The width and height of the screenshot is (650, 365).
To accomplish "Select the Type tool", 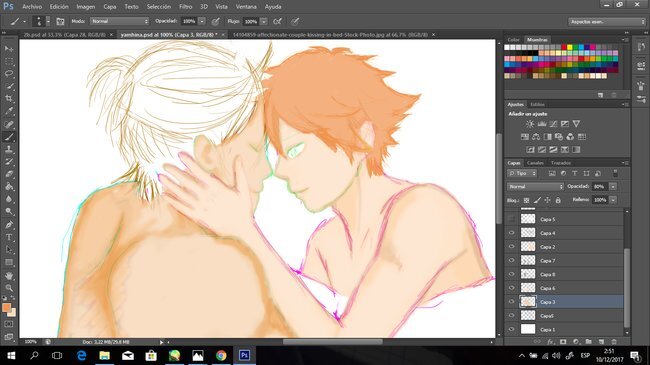I will tap(9, 238).
